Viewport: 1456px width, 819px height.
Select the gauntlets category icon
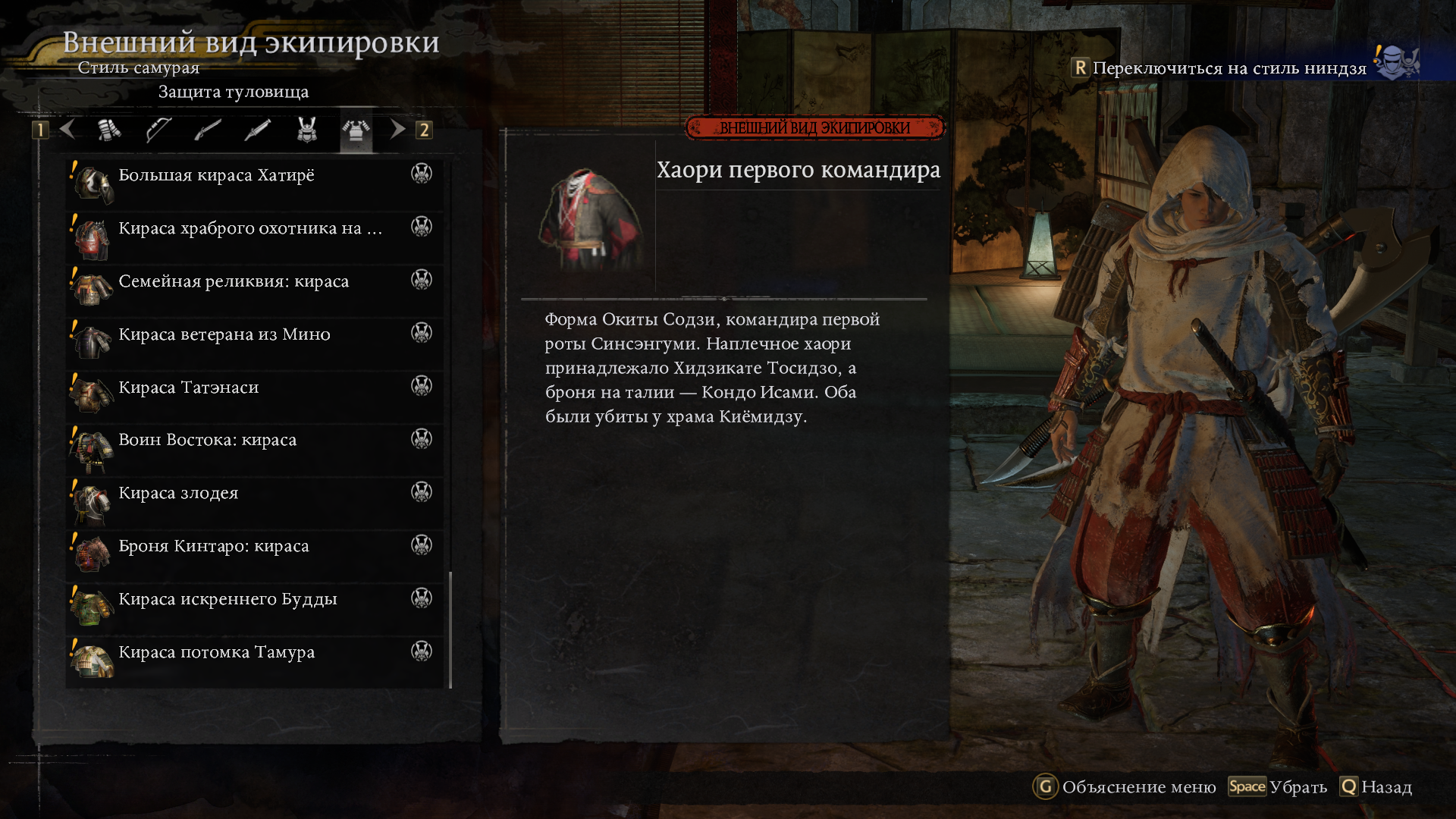tap(109, 130)
